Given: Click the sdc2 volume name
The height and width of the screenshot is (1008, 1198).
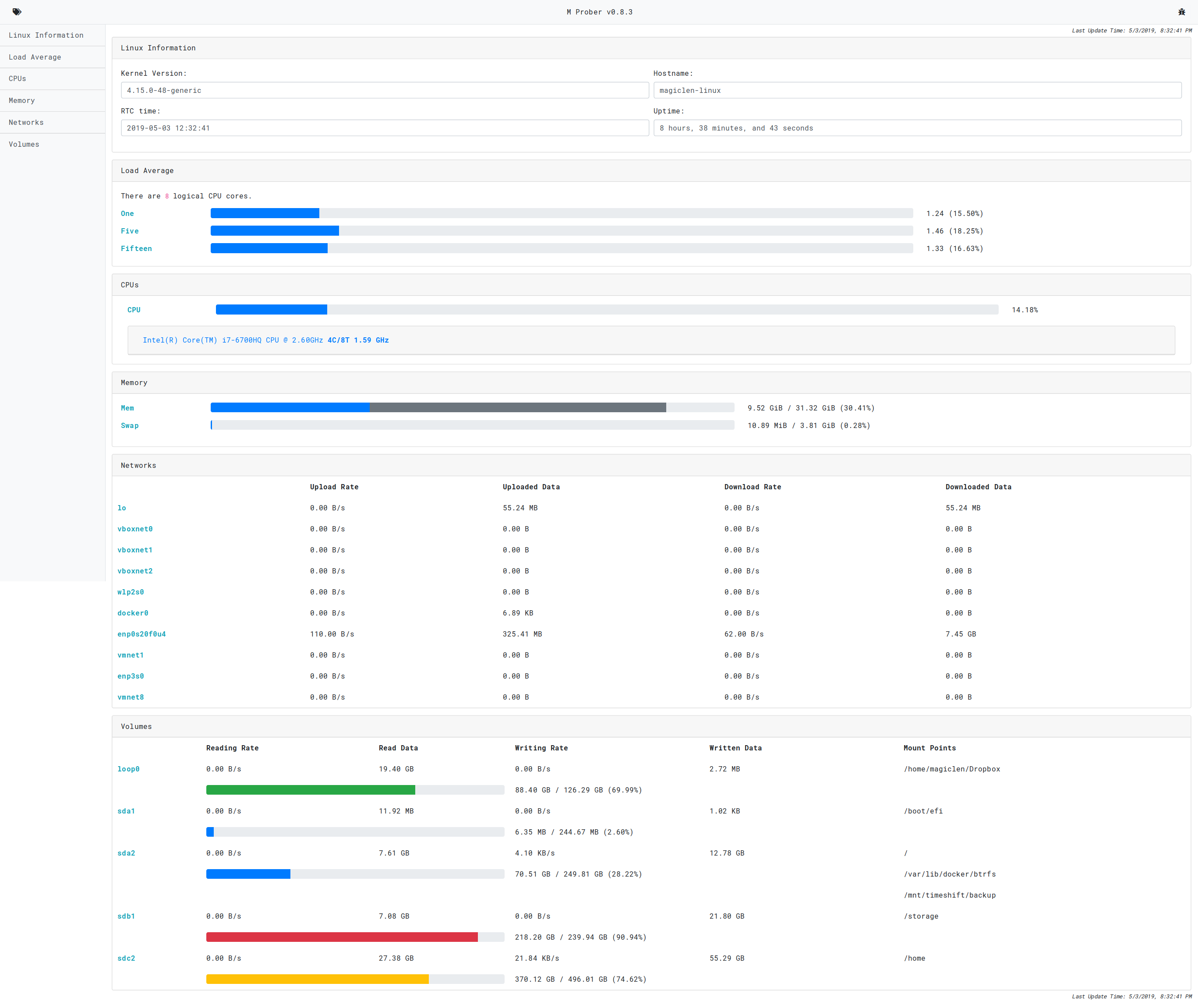Looking at the screenshot, I should (x=126, y=958).
